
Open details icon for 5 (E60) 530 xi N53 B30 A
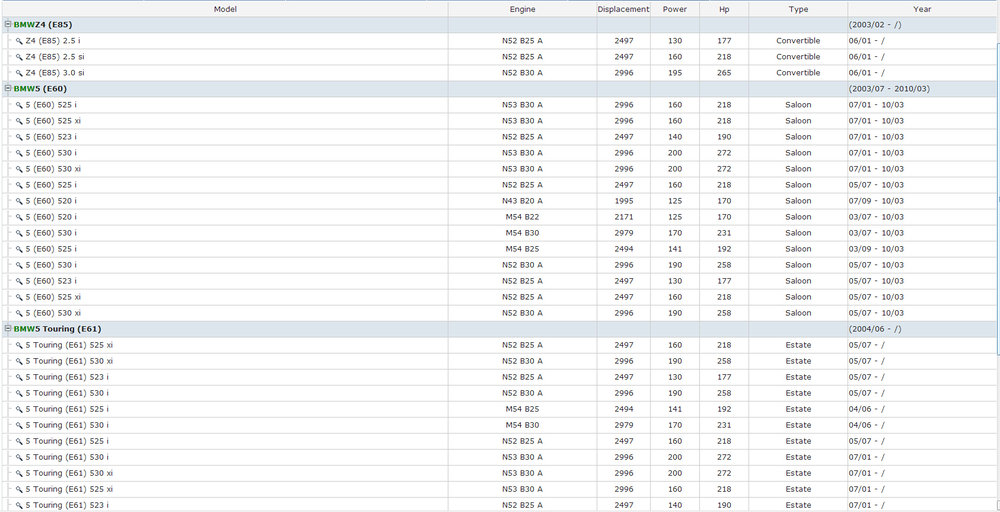click(19, 169)
